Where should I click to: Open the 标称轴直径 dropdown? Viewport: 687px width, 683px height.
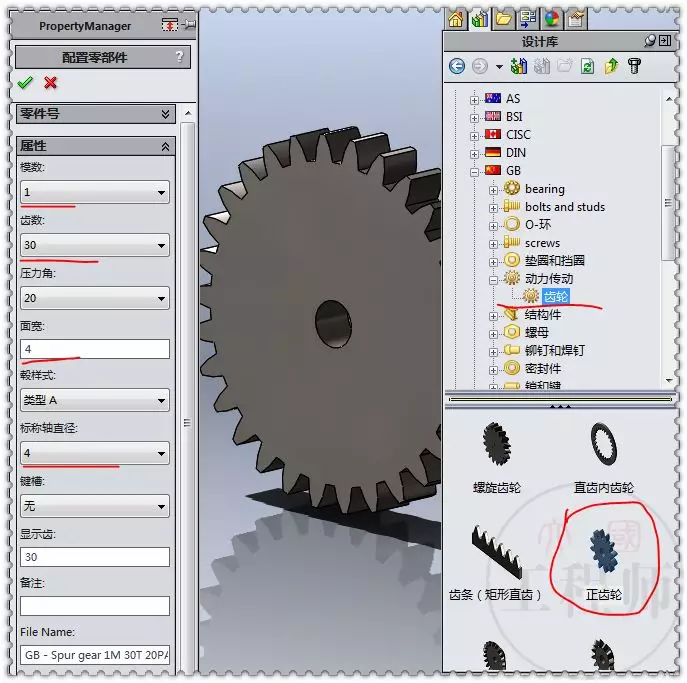coord(95,453)
